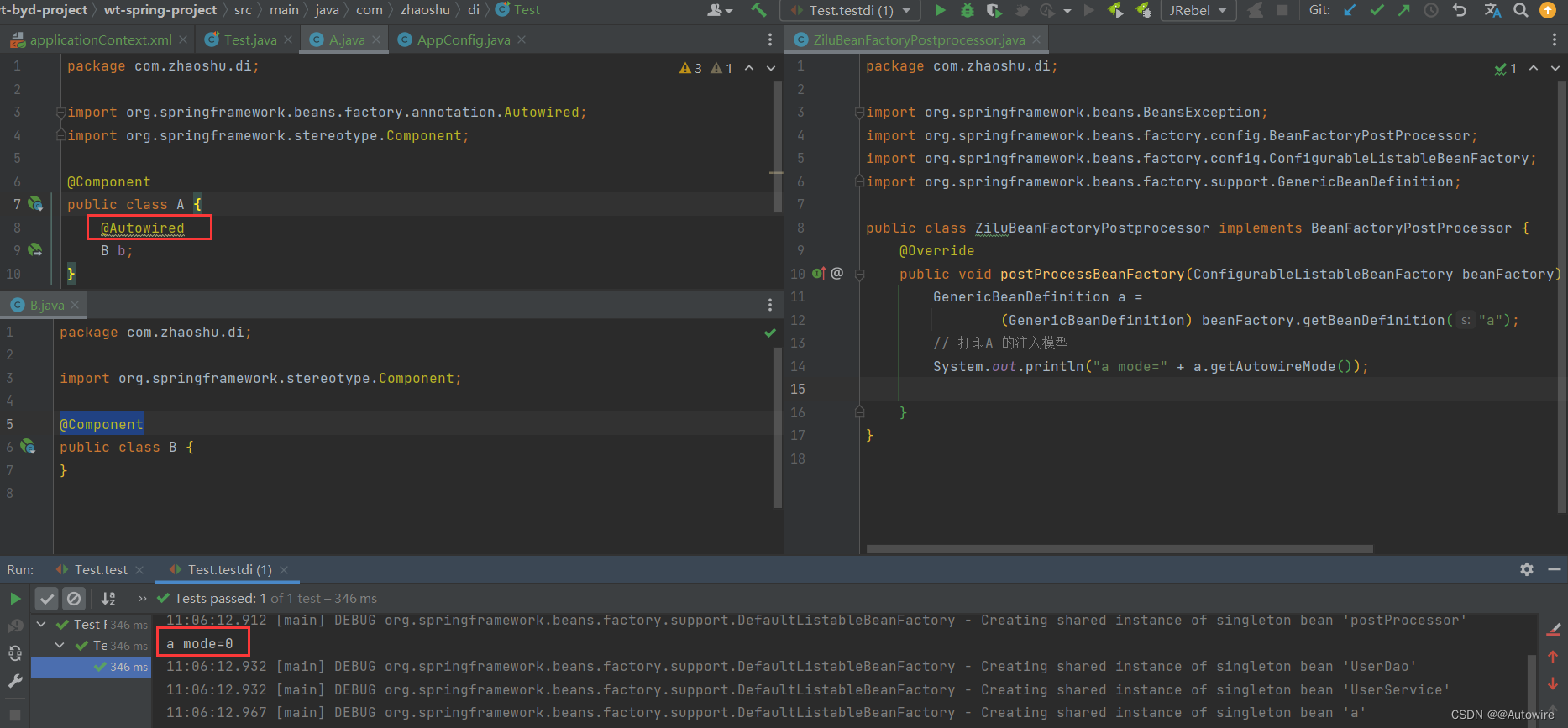Open tab options menu for A.java editor group
The width and height of the screenshot is (1568, 728).
pyautogui.click(x=770, y=39)
